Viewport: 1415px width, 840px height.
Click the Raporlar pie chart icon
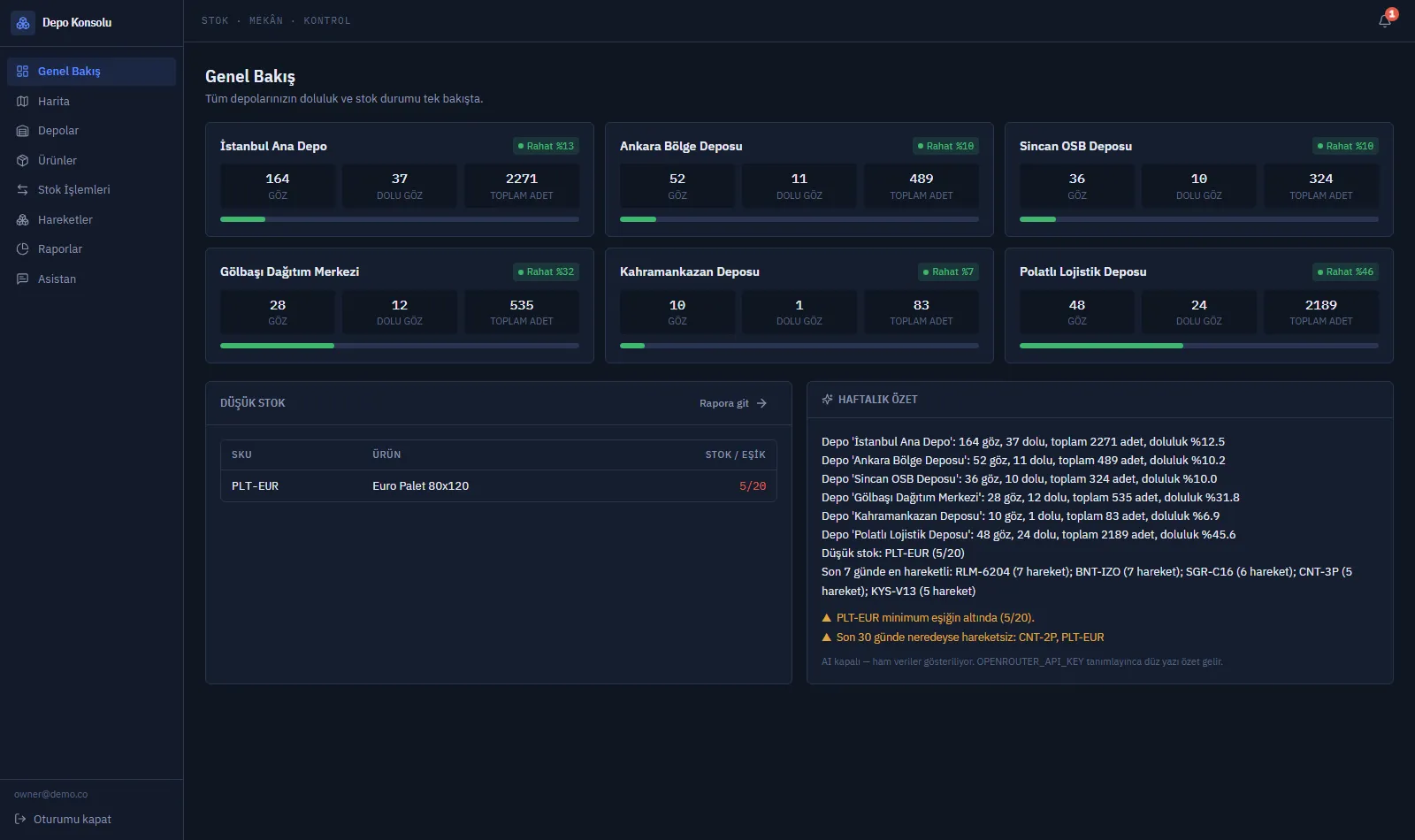click(x=23, y=249)
